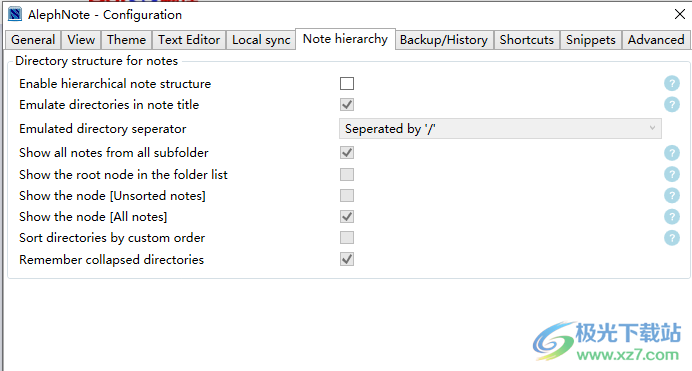
Task: Click the 'Directory structure for notes' group title
Action: point(96,60)
